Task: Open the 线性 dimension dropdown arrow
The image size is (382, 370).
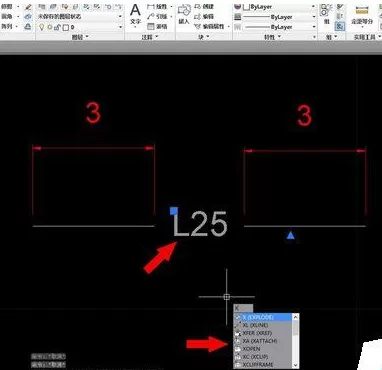Action: coord(172,7)
